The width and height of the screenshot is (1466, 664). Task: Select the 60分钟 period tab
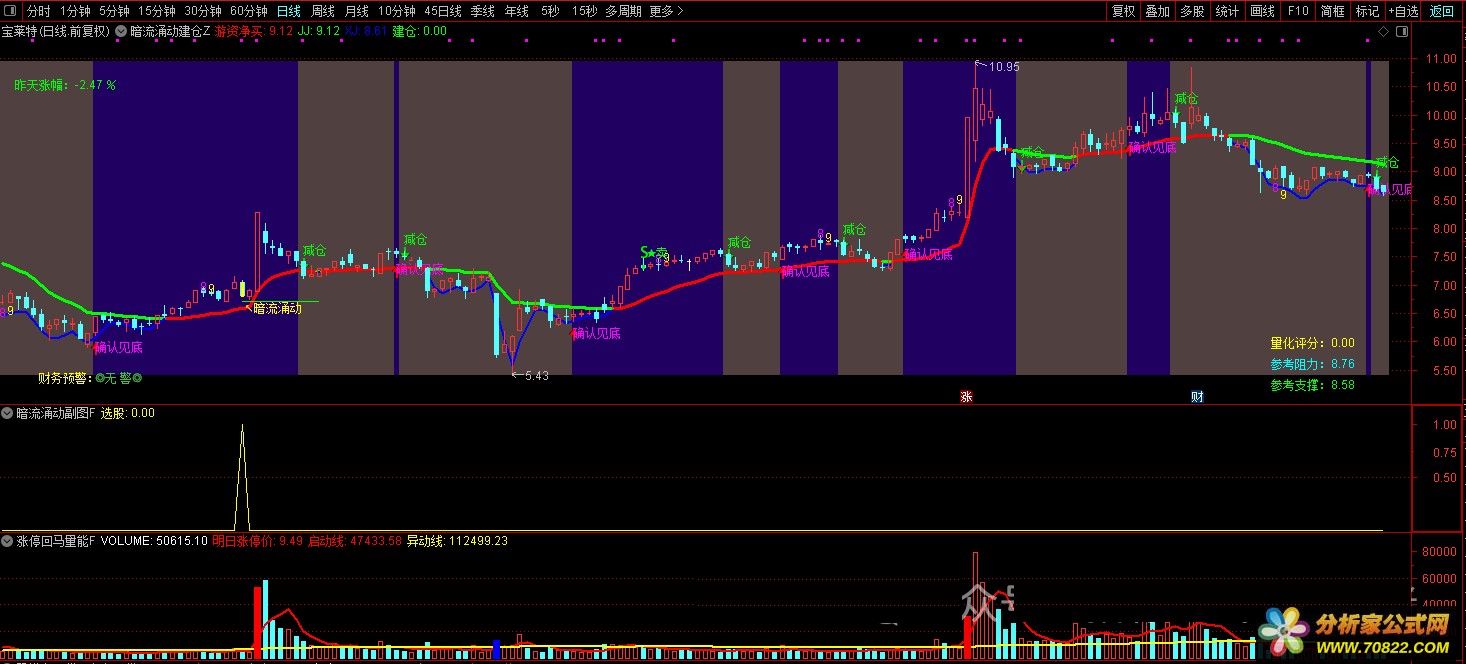click(248, 12)
